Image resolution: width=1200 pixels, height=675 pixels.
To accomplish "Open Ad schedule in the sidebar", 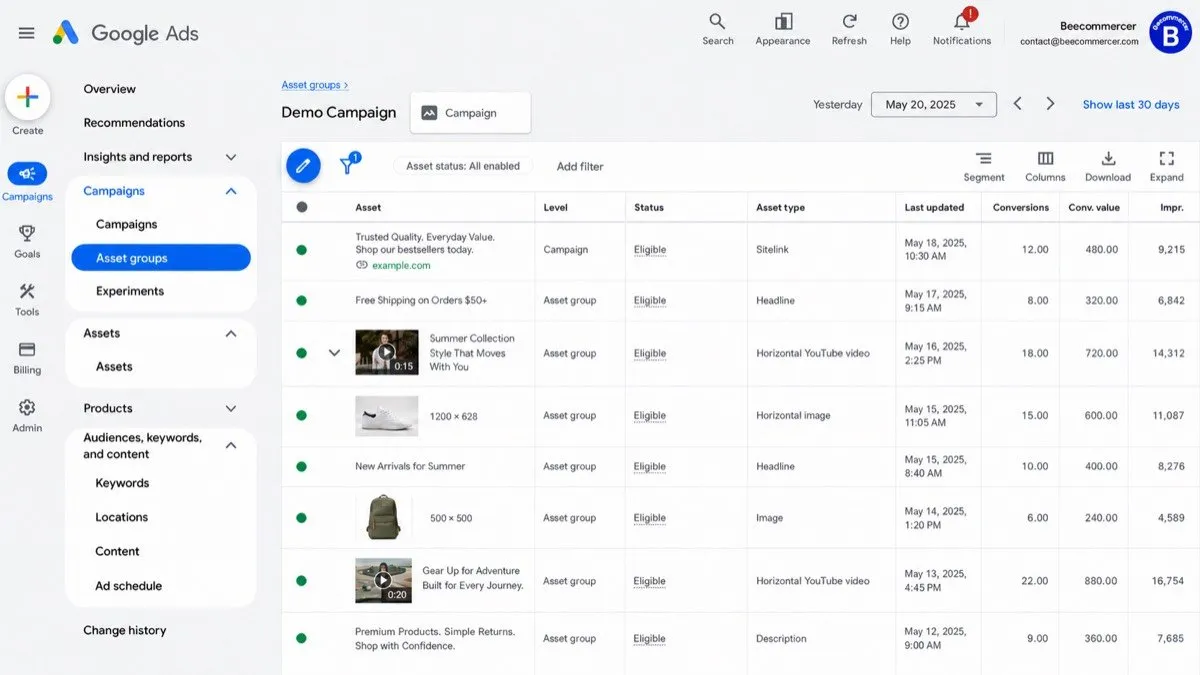I will (x=128, y=586).
